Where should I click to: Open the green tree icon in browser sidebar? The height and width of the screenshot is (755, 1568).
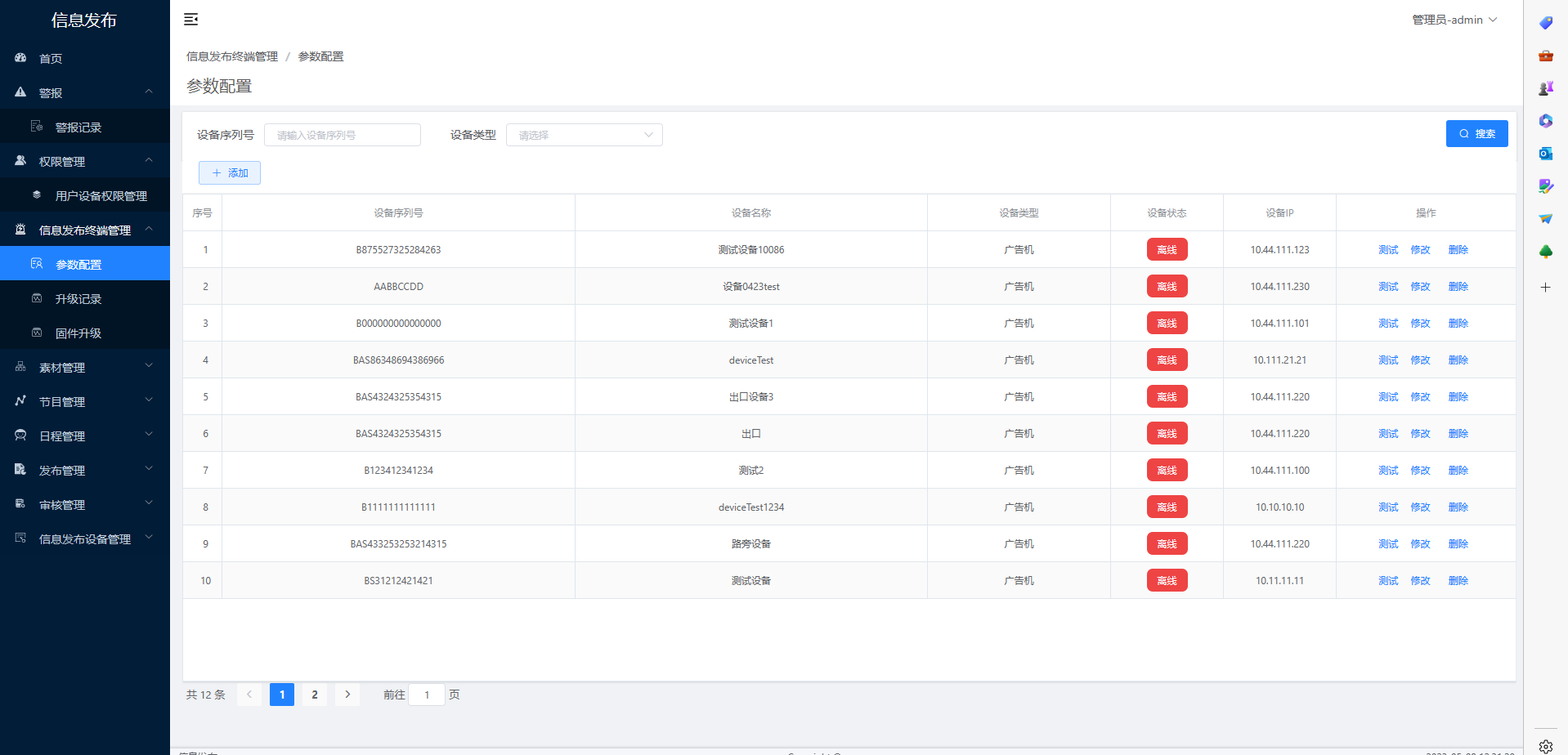click(x=1545, y=252)
